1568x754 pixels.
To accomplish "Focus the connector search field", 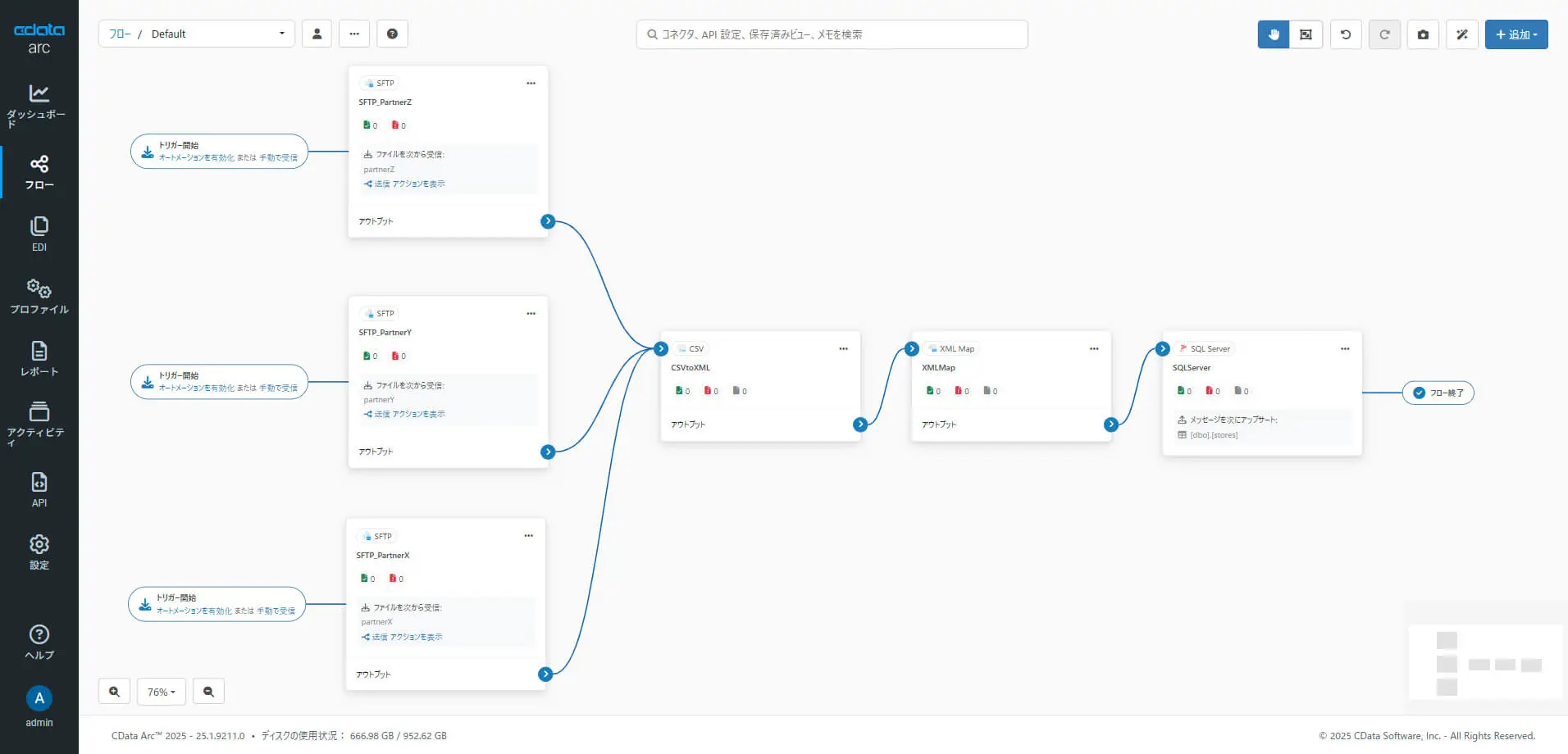I will tap(832, 34).
